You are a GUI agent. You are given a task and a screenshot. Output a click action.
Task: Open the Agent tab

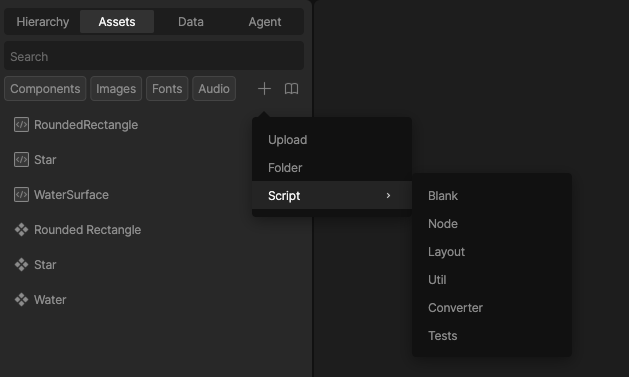click(265, 22)
